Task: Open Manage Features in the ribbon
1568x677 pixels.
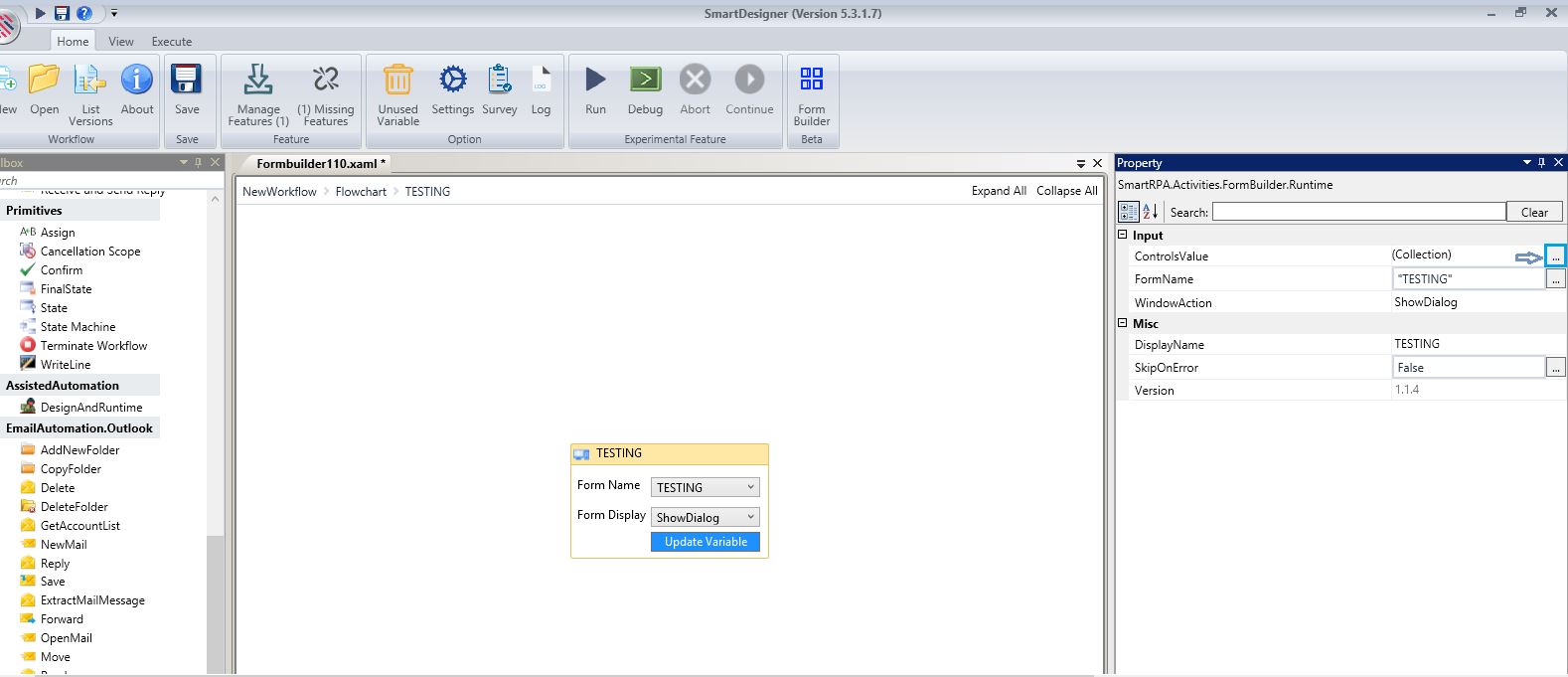Action: (x=257, y=80)
